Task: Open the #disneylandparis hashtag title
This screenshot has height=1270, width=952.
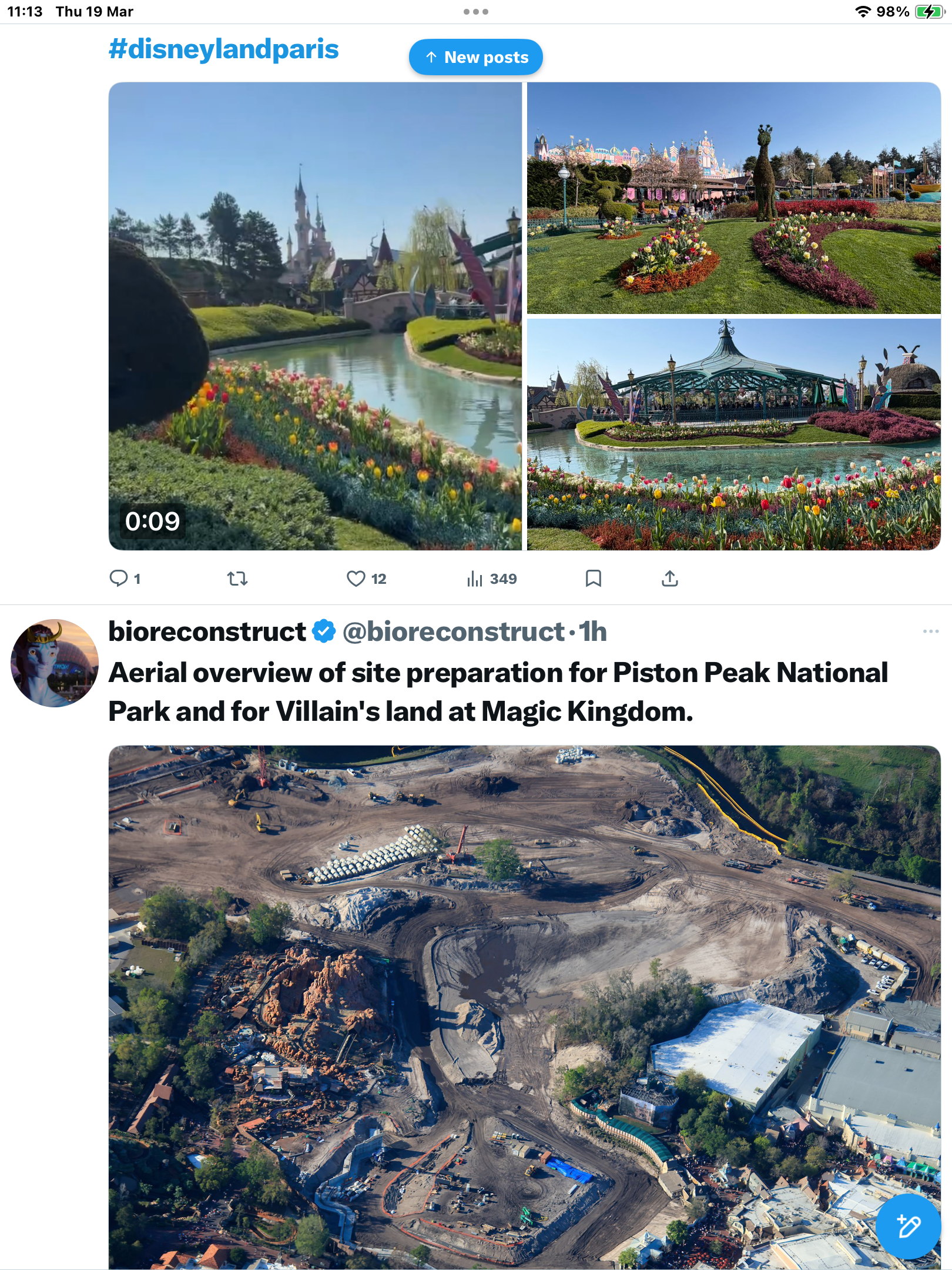Action: [224, 49]
